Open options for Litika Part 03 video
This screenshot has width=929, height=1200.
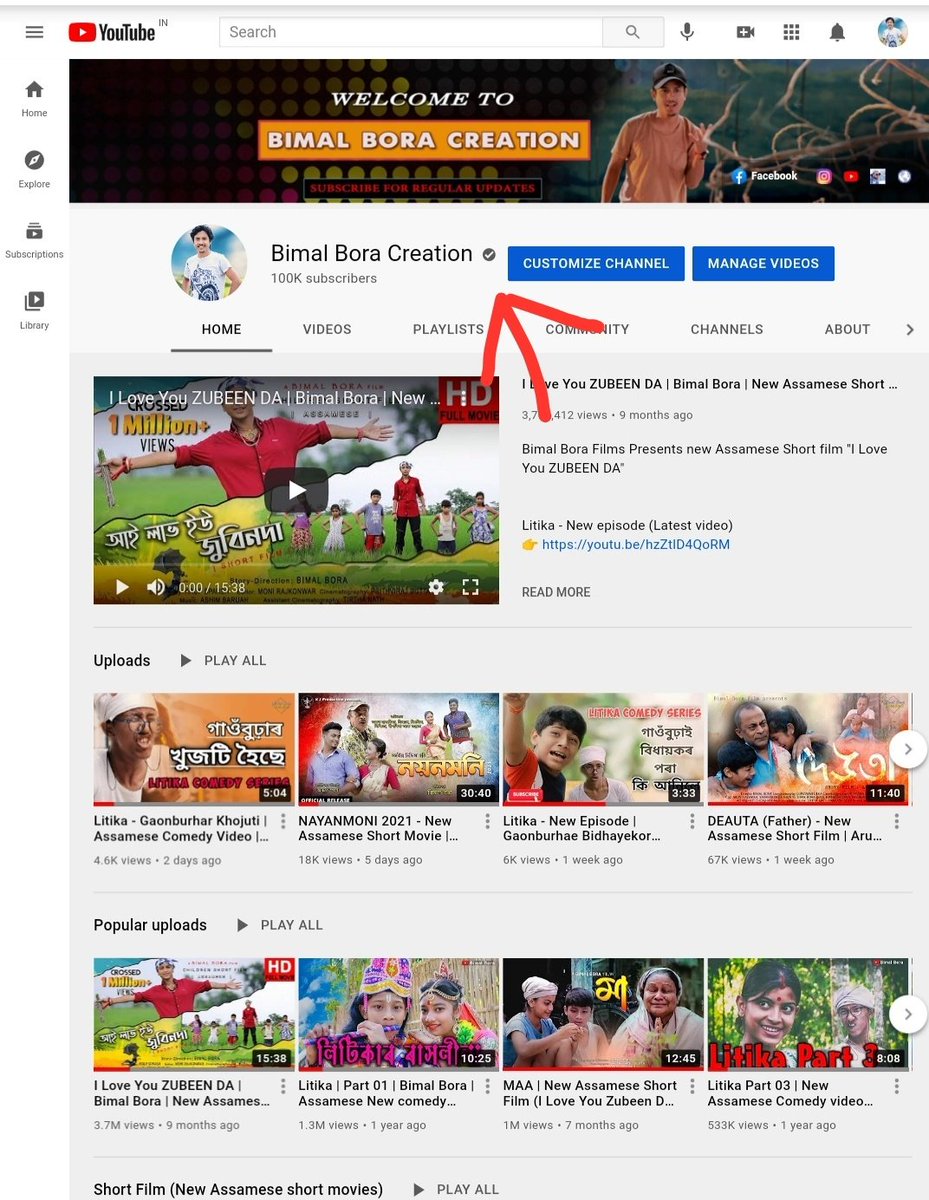[897, 1086]
